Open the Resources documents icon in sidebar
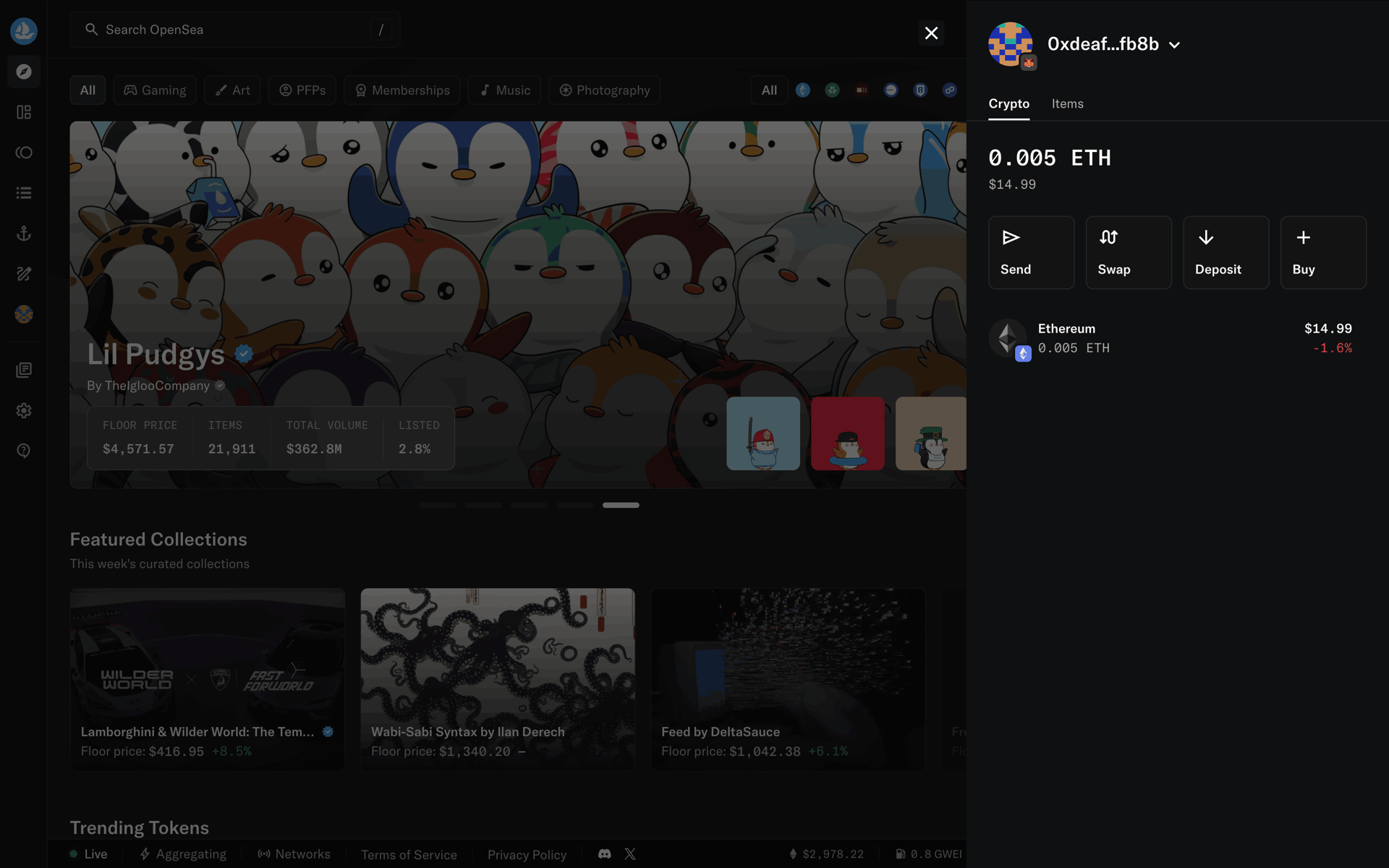 coord(24,370)
